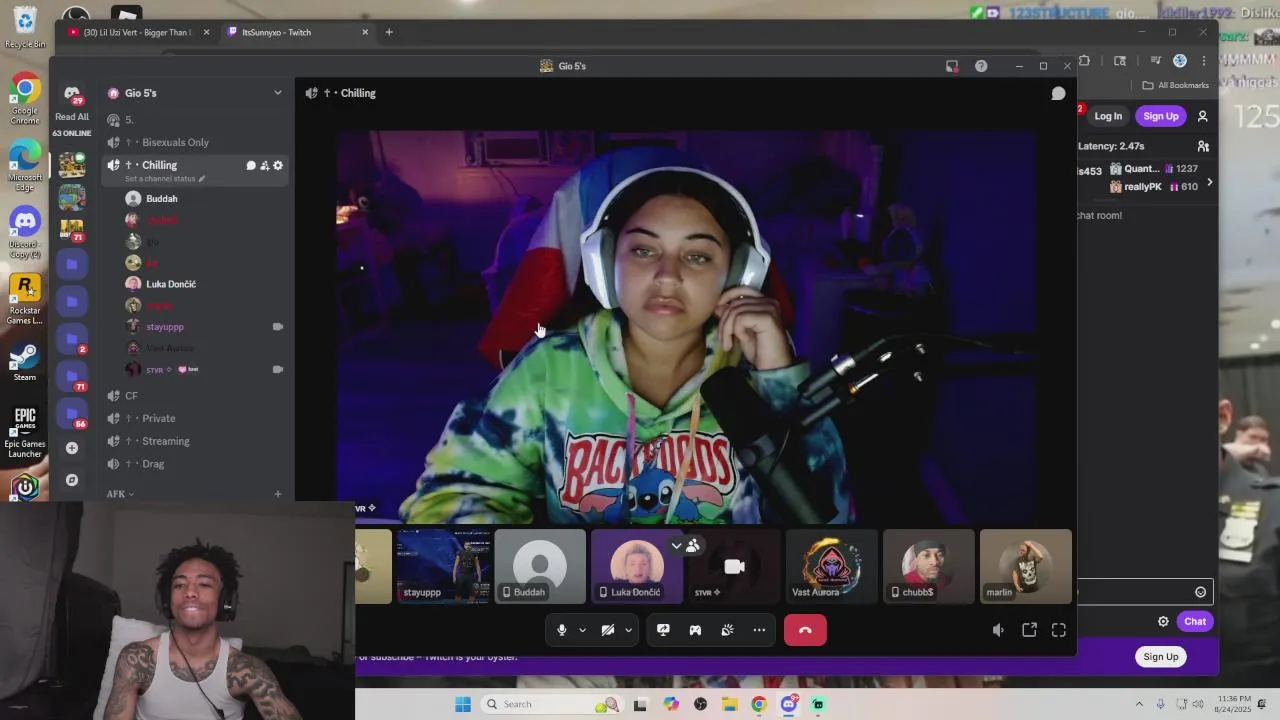This screenshot has height=720, width=1280.
Task: Open Chrome three-dot menu
Action: pos(1203,61)
